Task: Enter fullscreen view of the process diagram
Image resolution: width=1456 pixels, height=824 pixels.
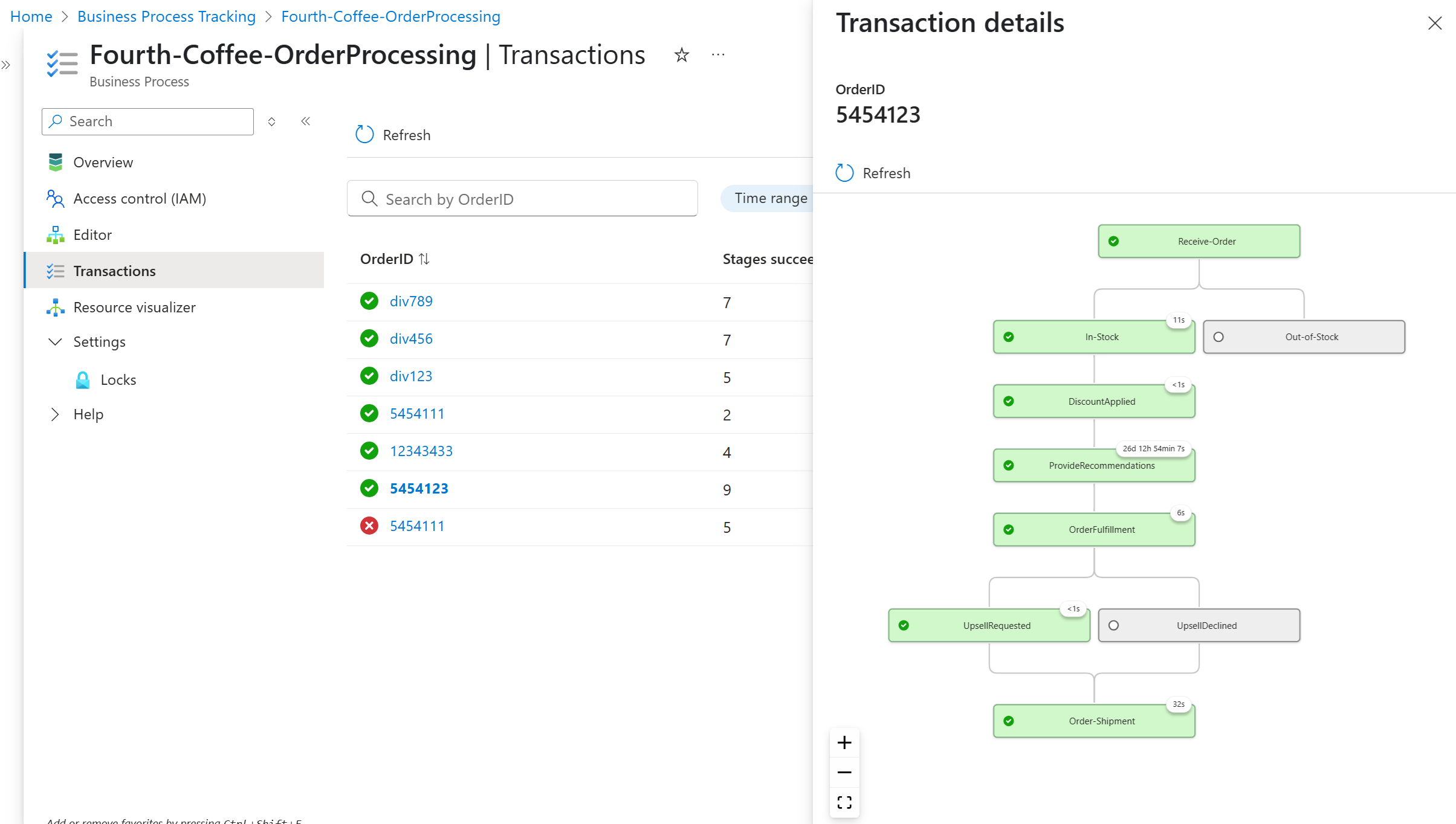Action: pos(844,802)
